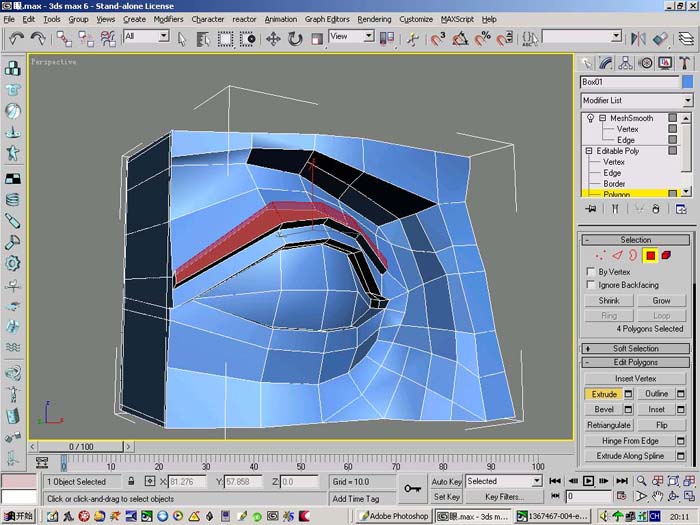Viewport: 700px width, 525px height.
Task: Toggle the MeshSmooth lightbulb visibility
Action: tap(590, 118)
